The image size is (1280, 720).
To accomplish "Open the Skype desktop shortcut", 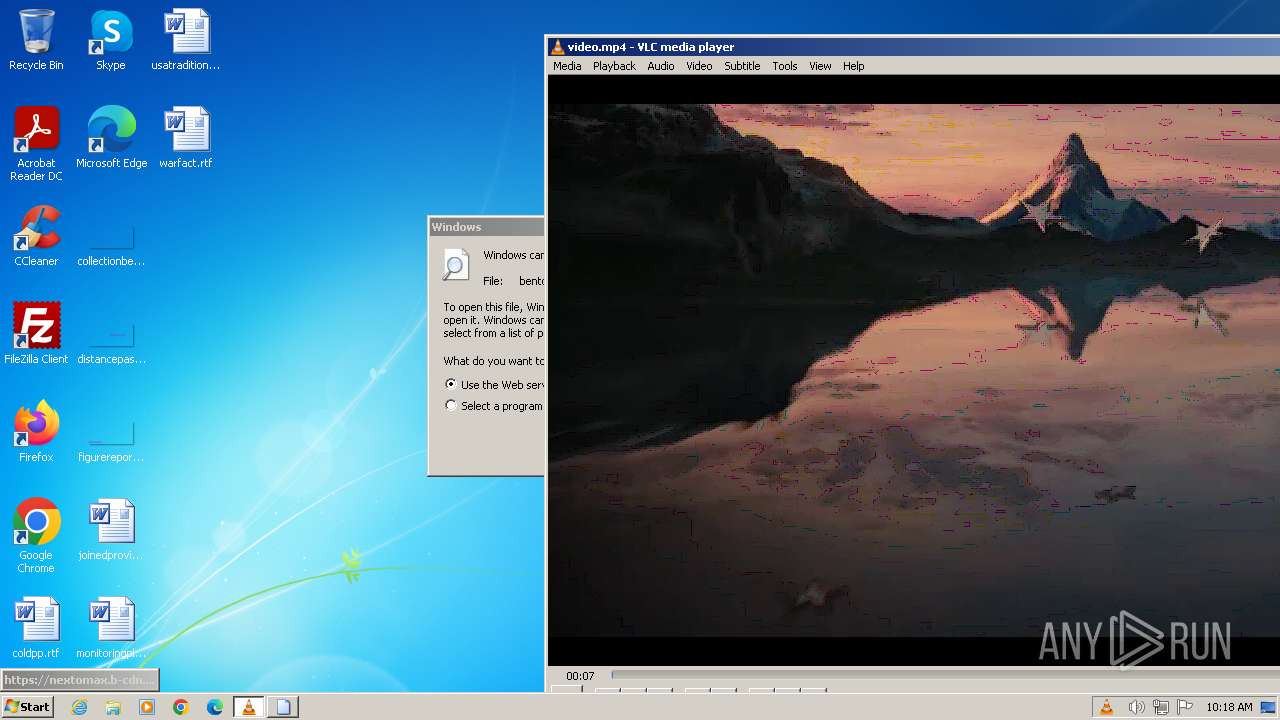I will coord(111,40).
